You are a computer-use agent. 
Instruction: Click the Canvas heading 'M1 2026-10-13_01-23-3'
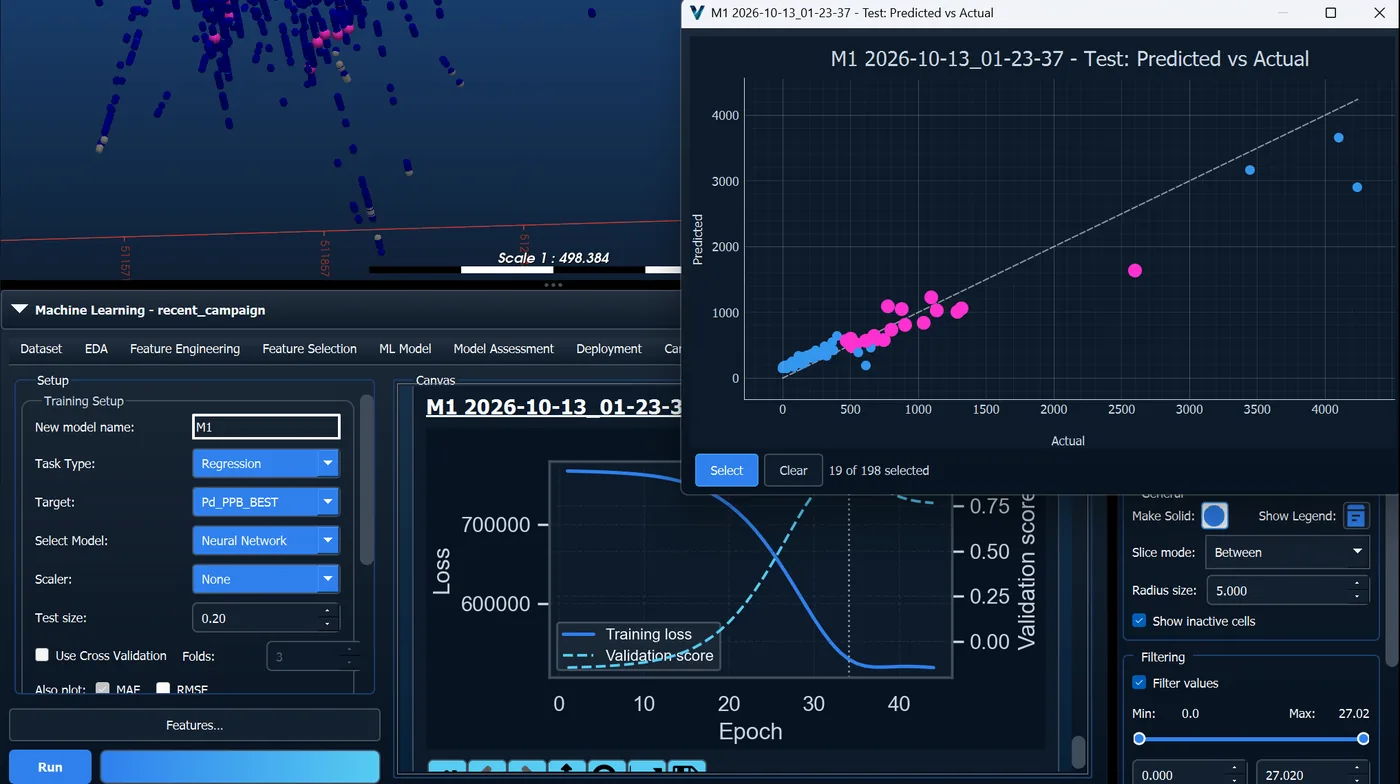point(554,407)
